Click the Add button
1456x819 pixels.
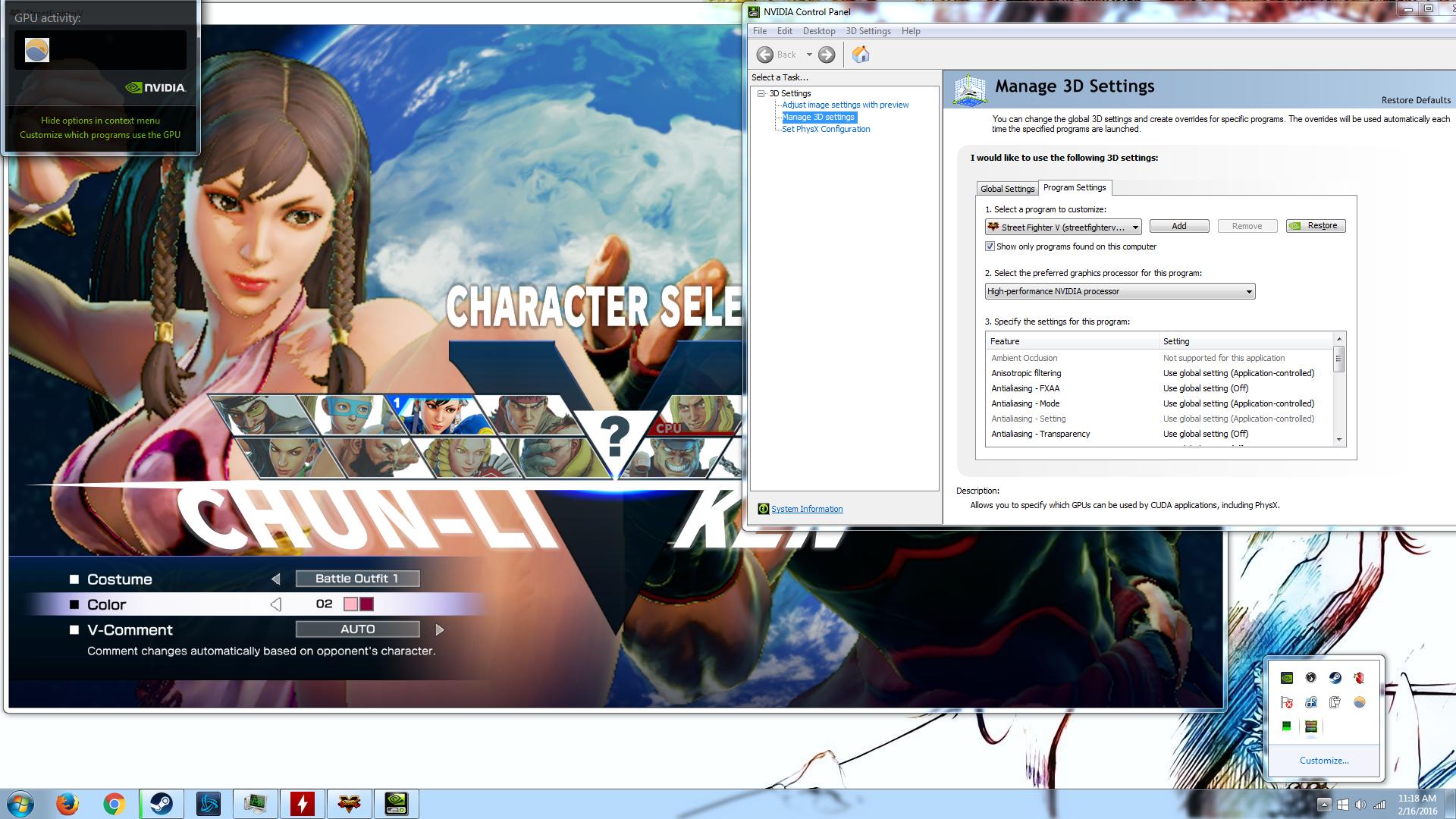pos(1179,226)
